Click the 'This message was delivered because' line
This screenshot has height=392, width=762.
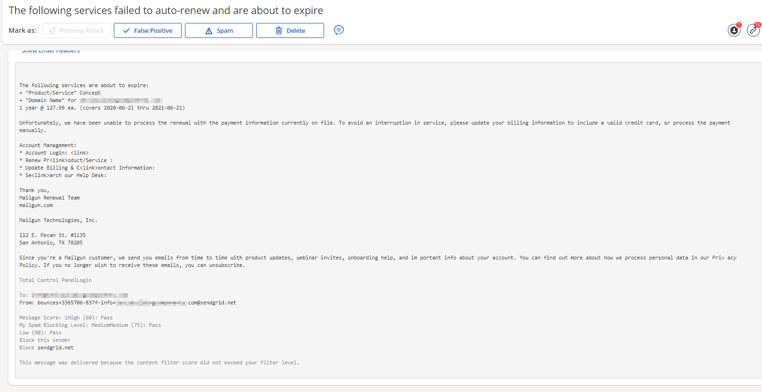[x=159, y=363]
